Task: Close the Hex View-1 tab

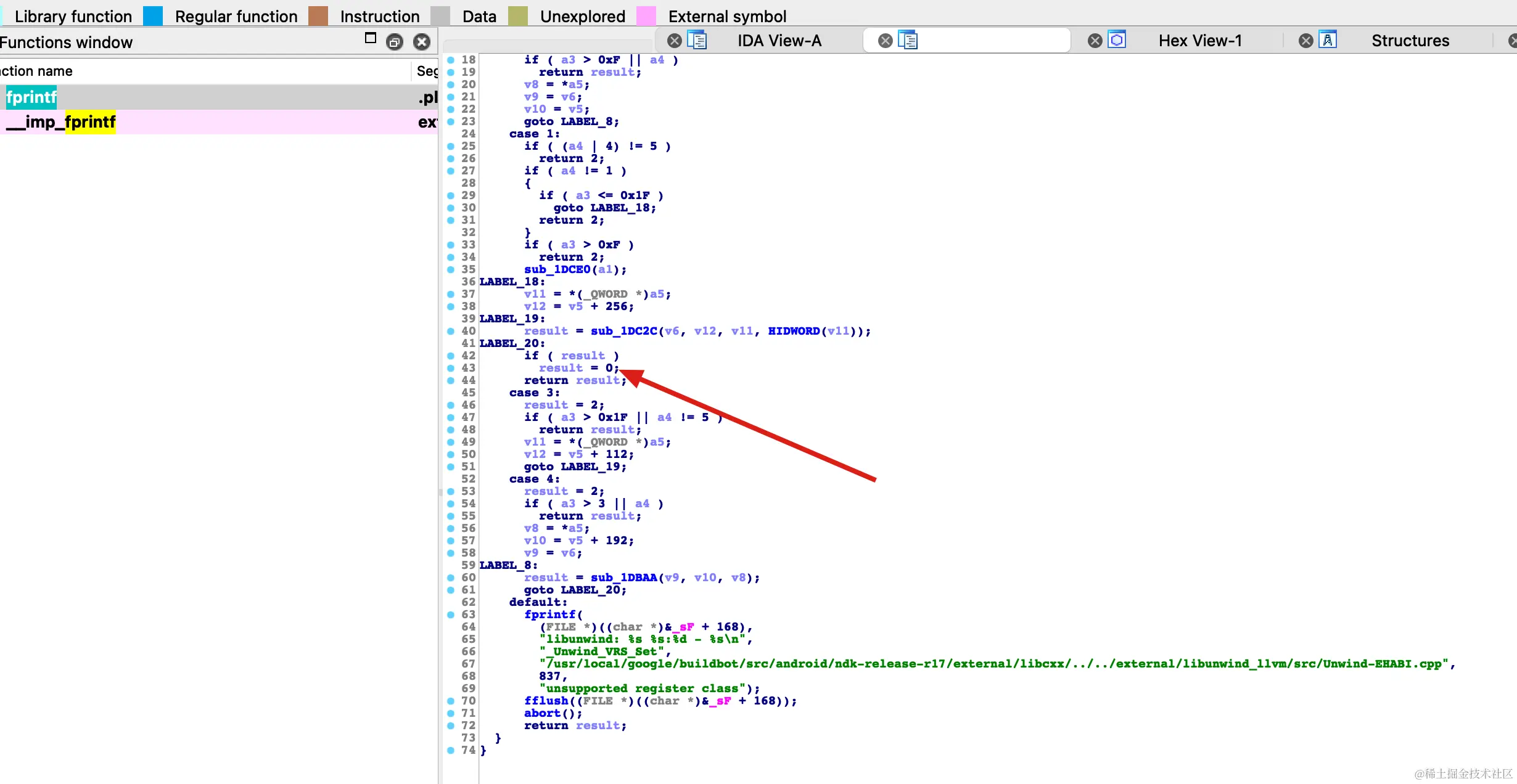Action: coord(1095,41)
